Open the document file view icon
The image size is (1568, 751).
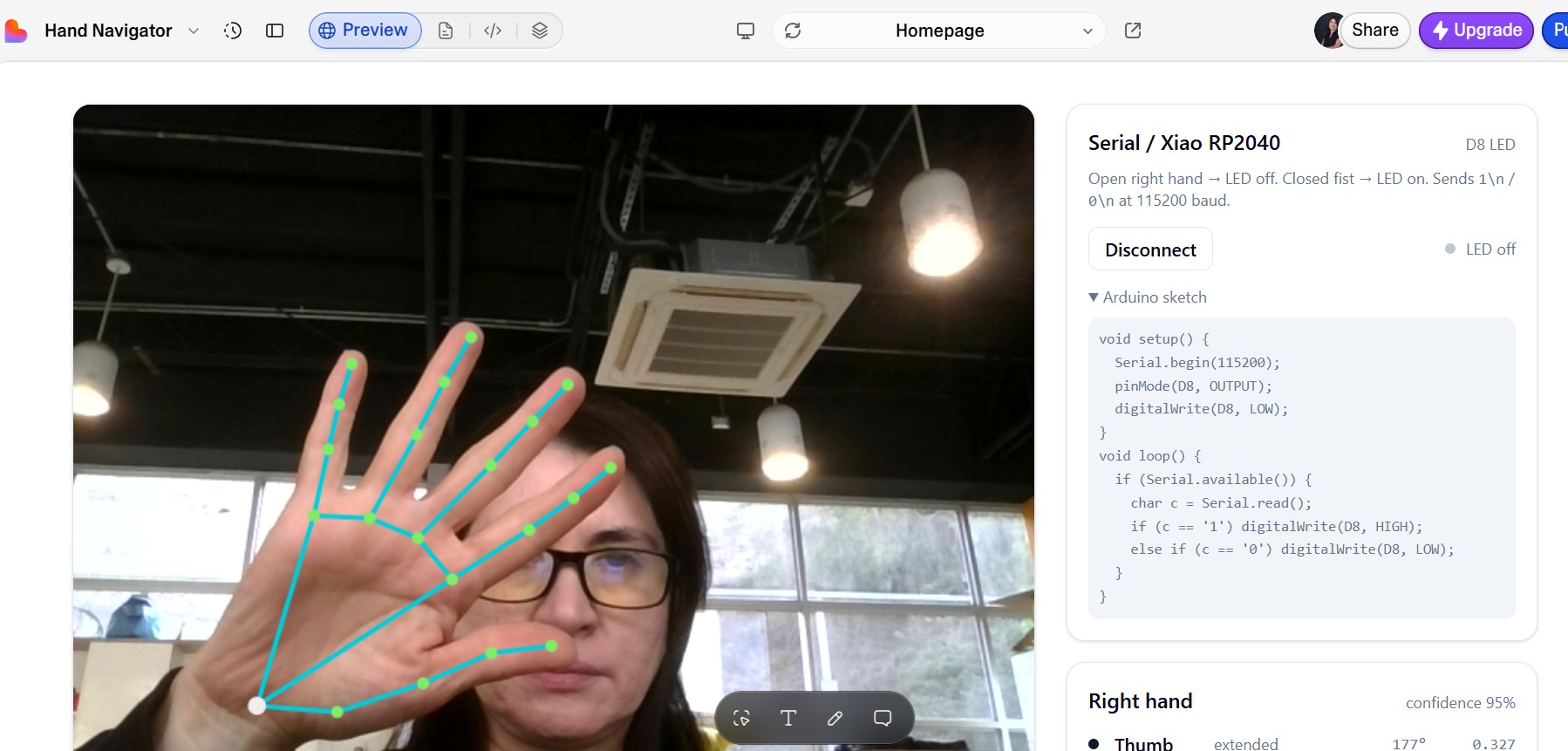coord(446,31)
